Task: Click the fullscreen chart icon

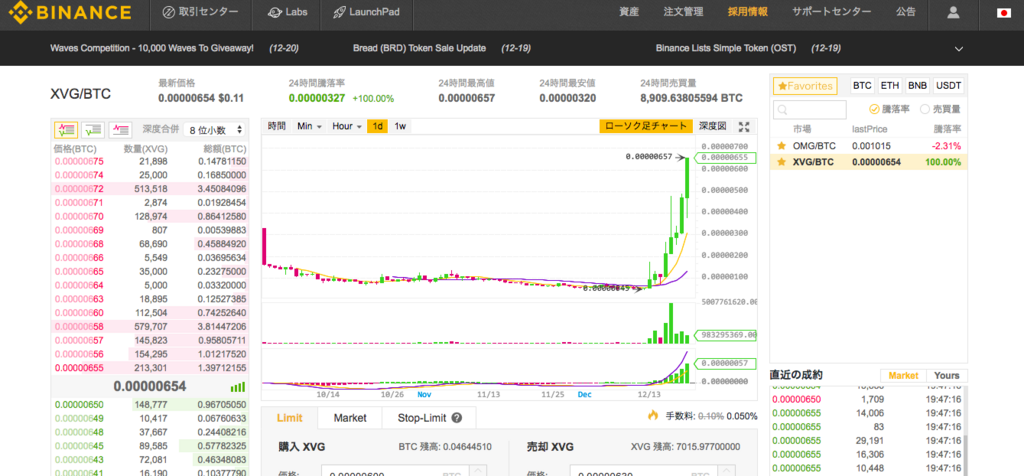Action: (743, 127)
